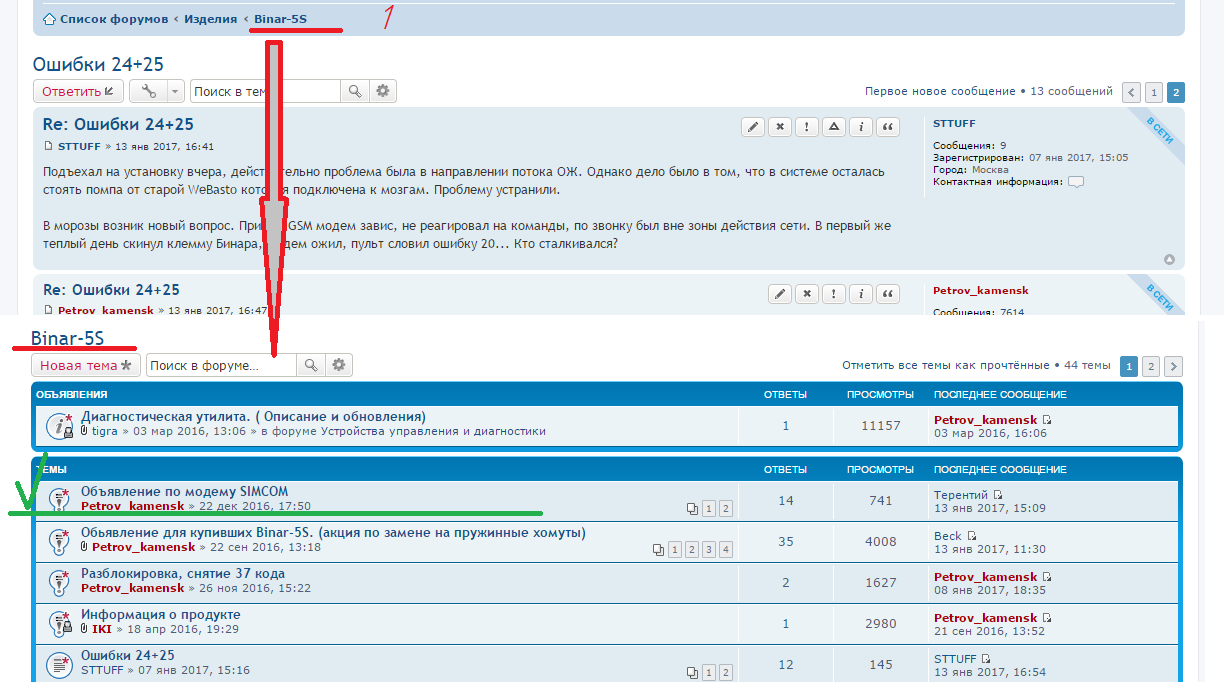The width and height of the screenshot is (1224, 682).
Task: Jump to top using the post's up-arrow icon
Action: [1169, 260]
